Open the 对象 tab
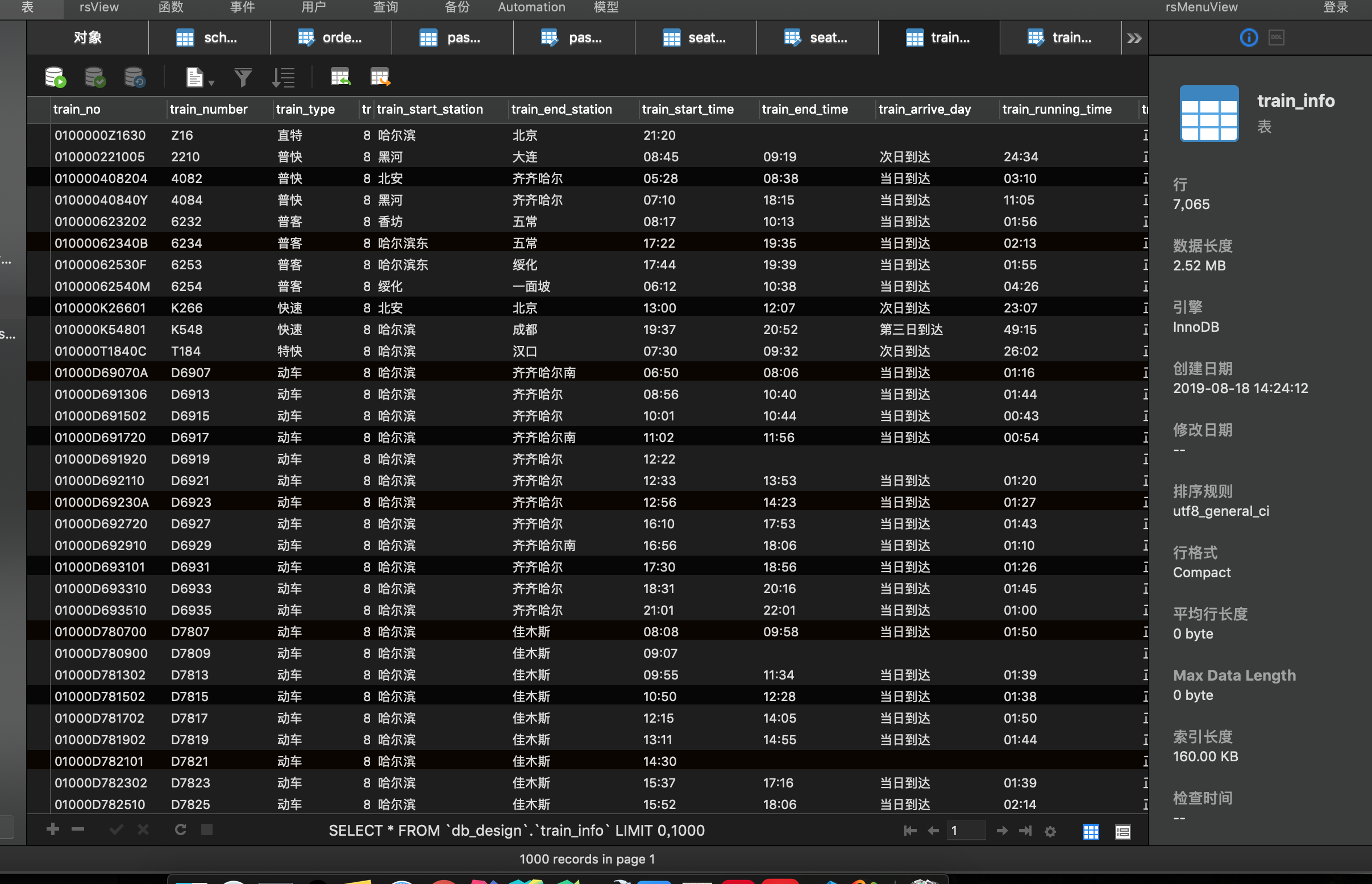 click(88, 38)
